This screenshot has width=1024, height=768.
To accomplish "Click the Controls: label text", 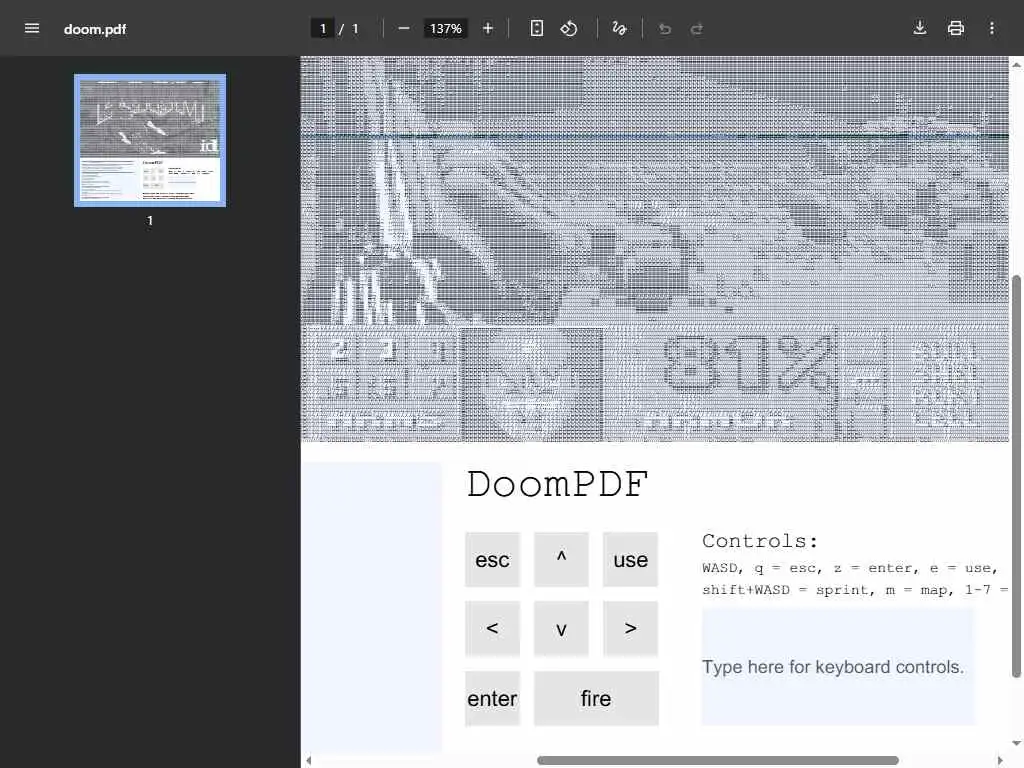I will tap(760, 541).
